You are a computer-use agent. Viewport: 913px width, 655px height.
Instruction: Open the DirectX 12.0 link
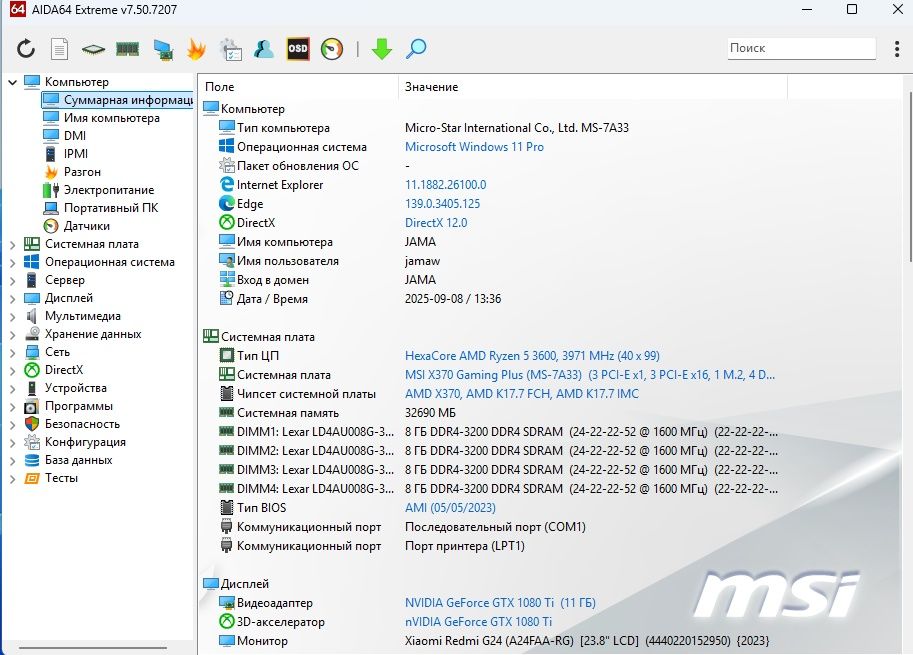pyautogui.click(x=436, y=222)
